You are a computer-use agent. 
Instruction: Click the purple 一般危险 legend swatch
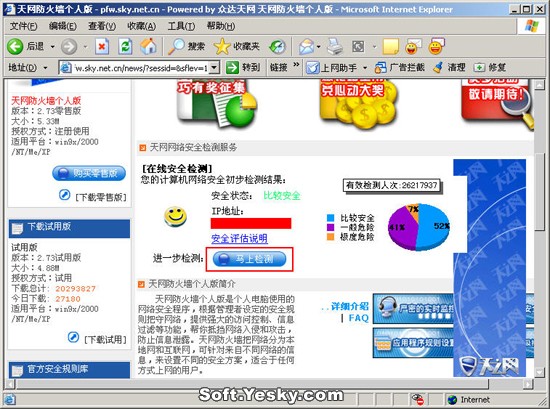click(x=330, y=227)
